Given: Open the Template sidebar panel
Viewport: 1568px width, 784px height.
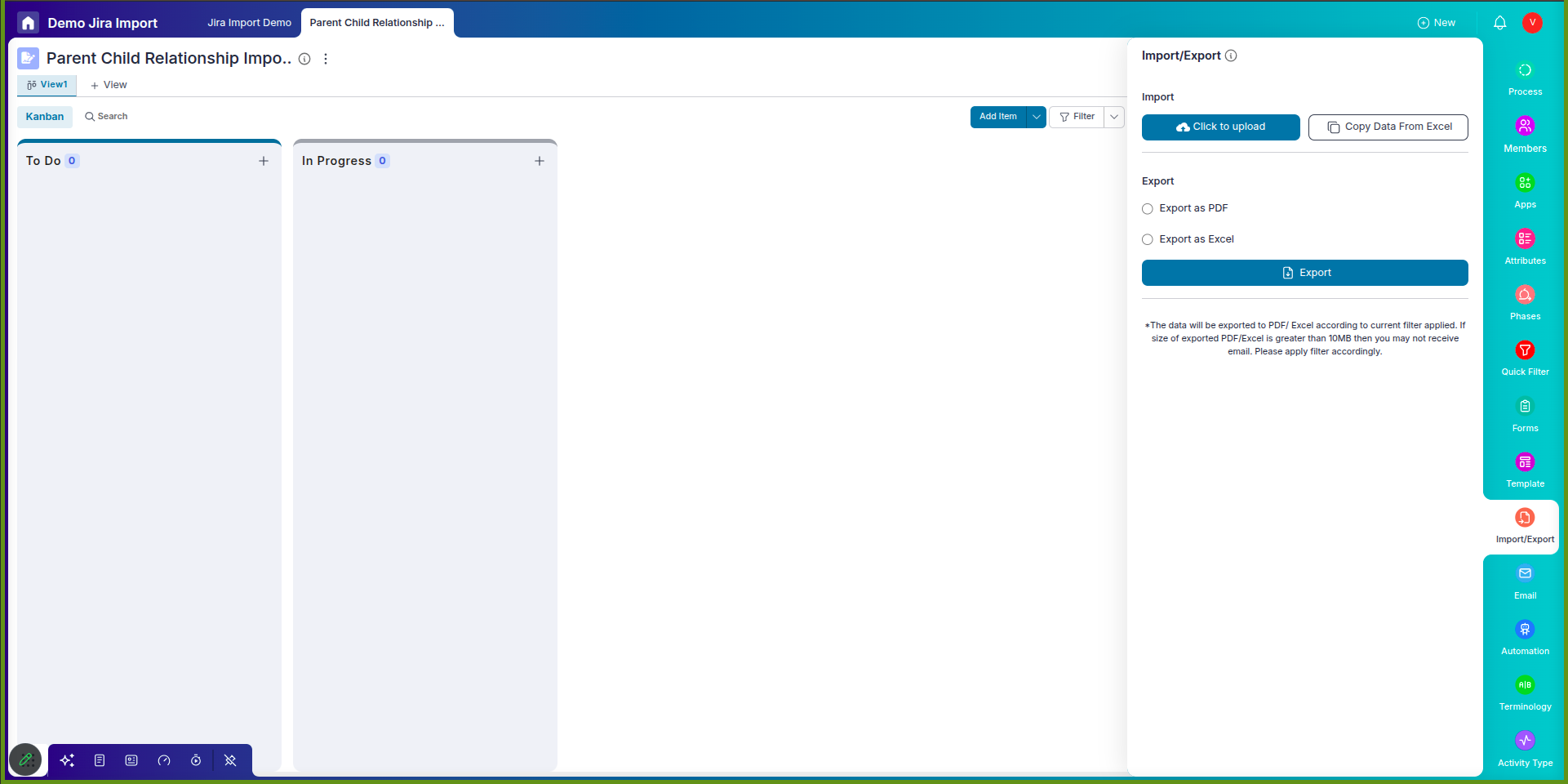Looking at the screenshot, I should (x=1525, y=471).
